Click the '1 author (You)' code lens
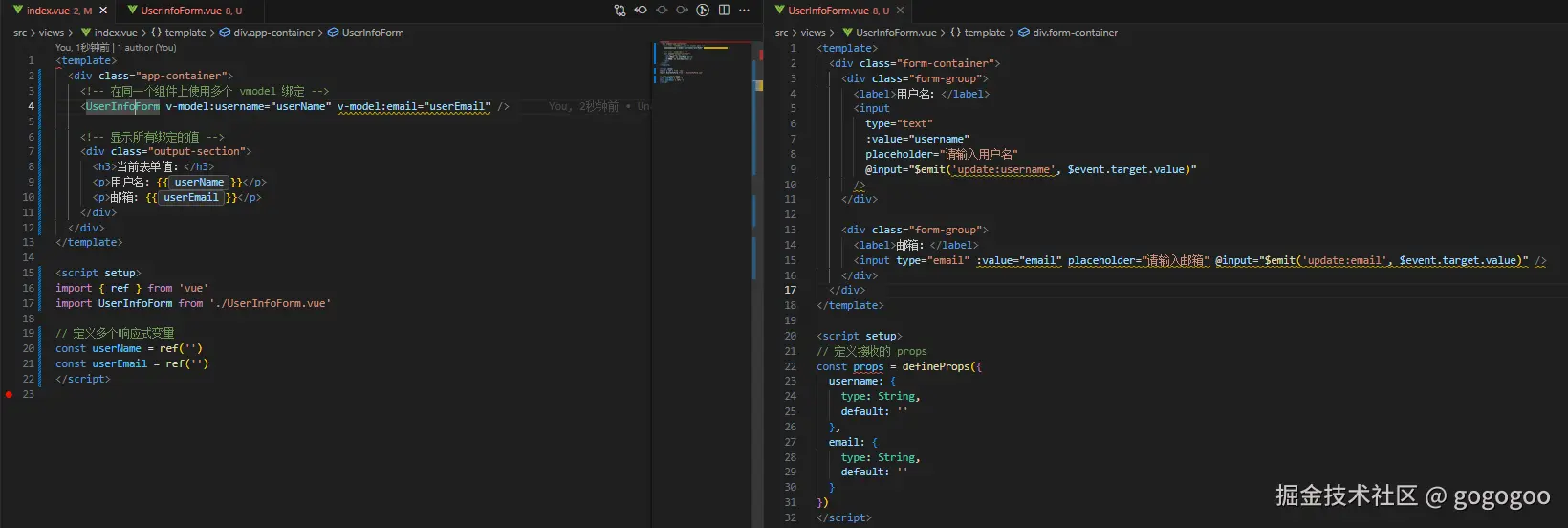Viewport: 1568px width, 528px height. point(146,47)
